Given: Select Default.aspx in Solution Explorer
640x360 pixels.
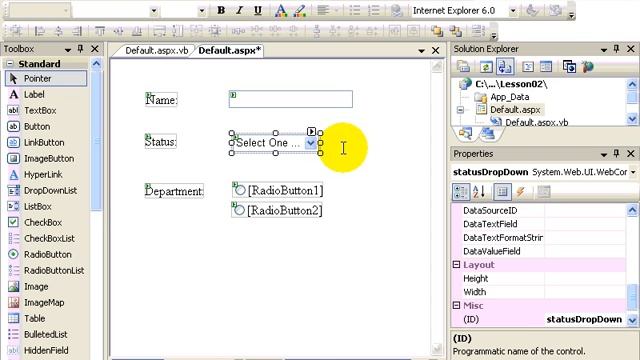Looking at the screenshot, I should click(x=515, y=110).
